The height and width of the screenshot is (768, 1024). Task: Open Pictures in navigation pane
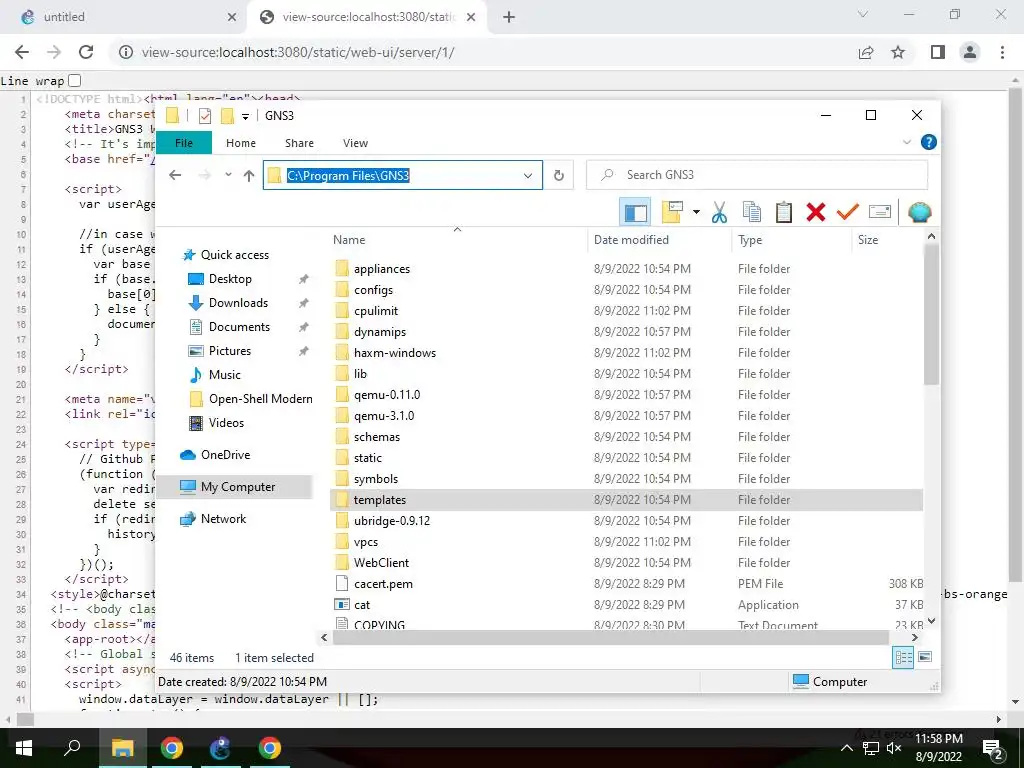220,351
